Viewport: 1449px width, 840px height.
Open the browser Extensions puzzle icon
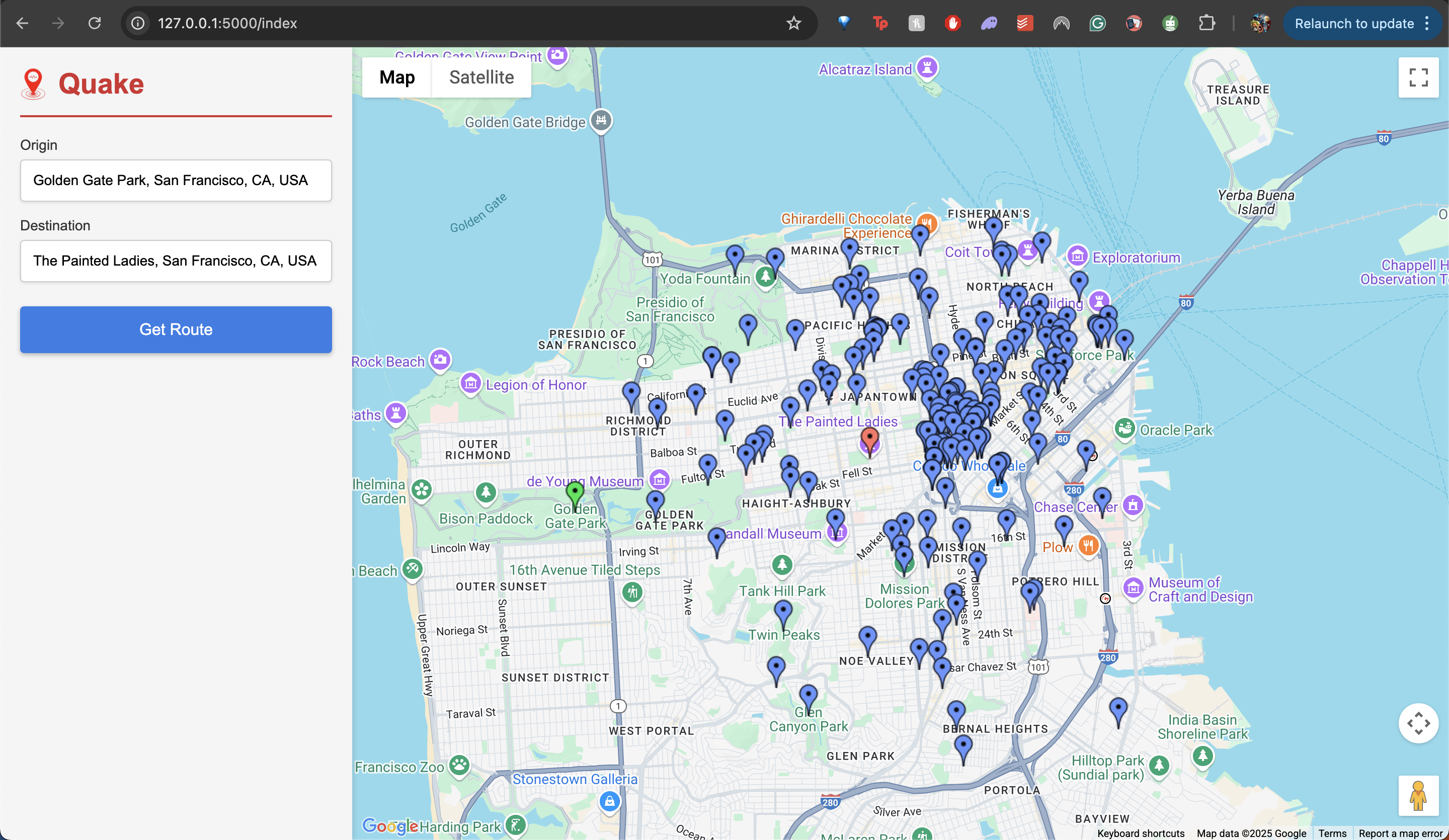[1206, 23]
